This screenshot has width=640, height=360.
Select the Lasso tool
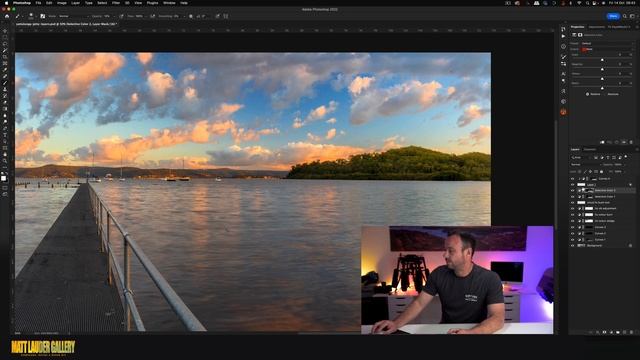5,44
